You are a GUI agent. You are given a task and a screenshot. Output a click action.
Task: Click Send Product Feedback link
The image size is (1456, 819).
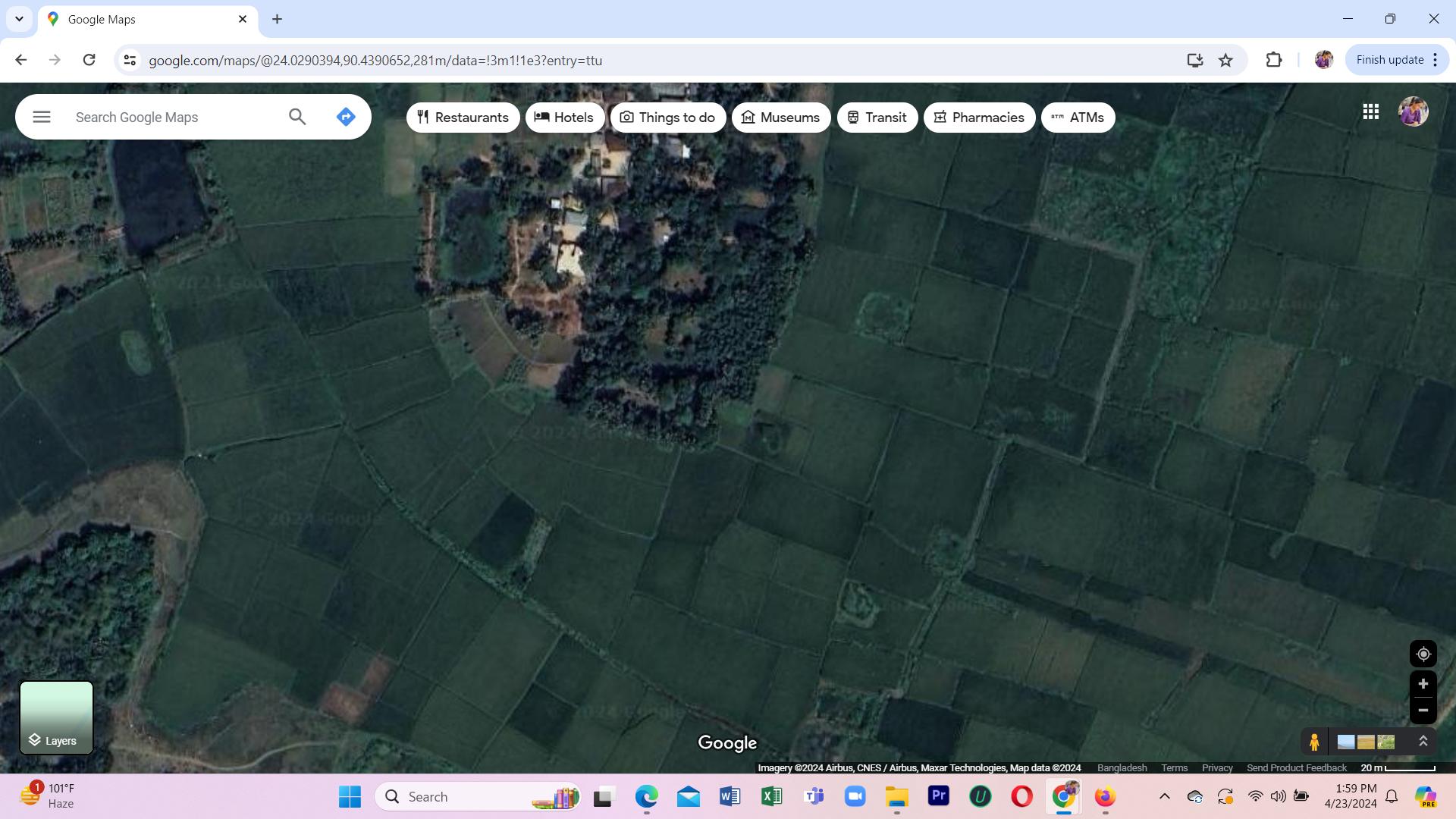click(1296, 767)
